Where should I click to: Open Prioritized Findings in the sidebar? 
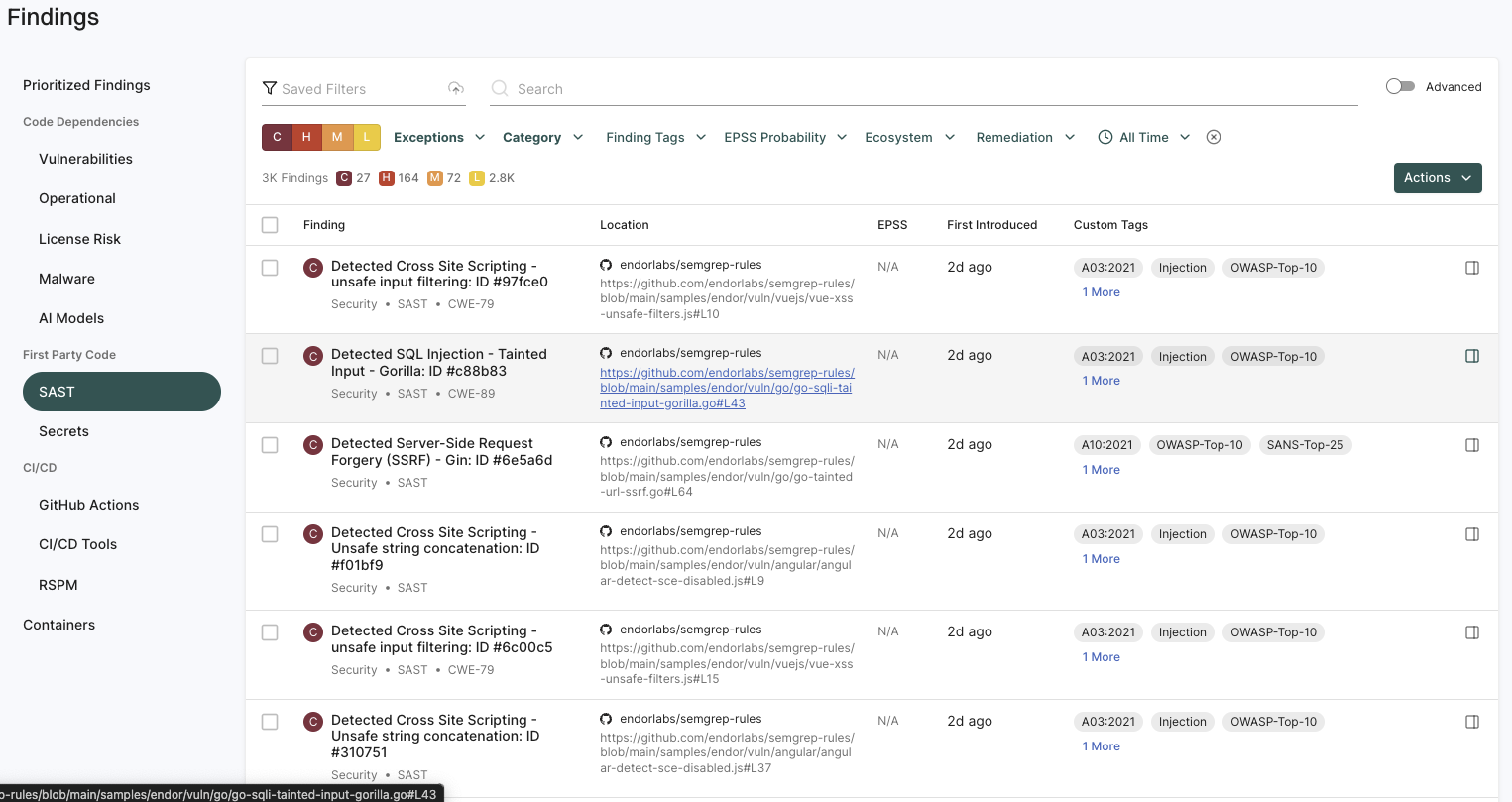coord(86,85)
